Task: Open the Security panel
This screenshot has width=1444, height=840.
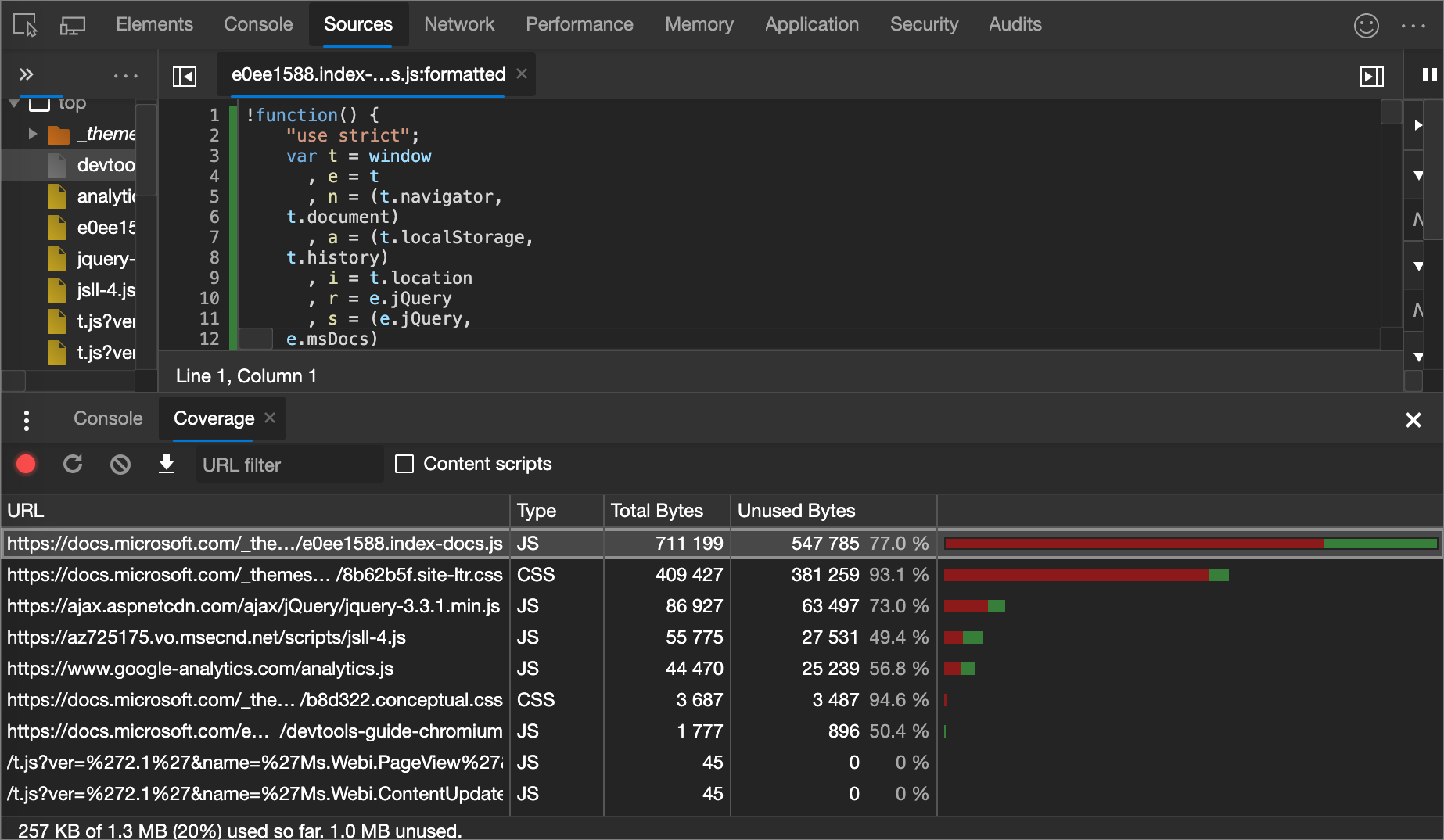Action: [x=924, y=24]
